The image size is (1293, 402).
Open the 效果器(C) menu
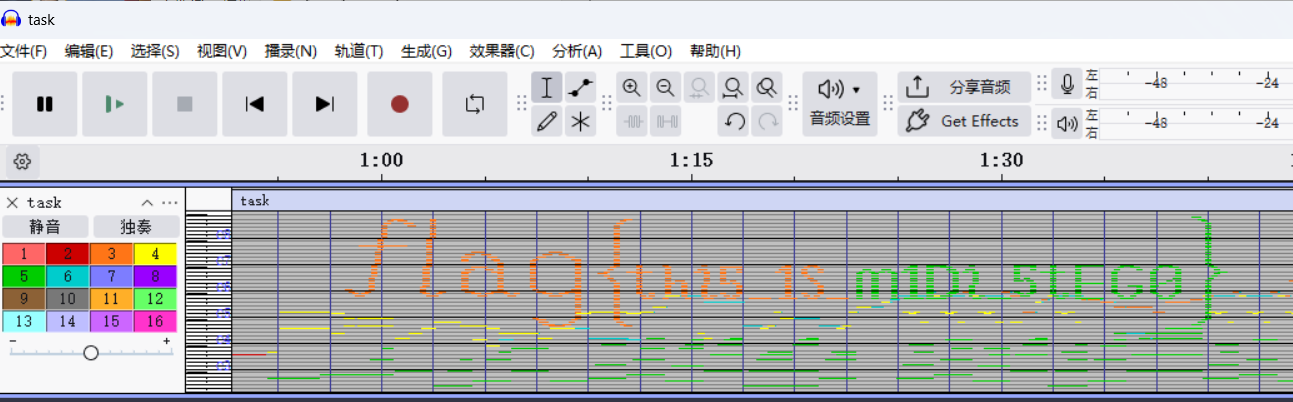click(x=502, y=51)
